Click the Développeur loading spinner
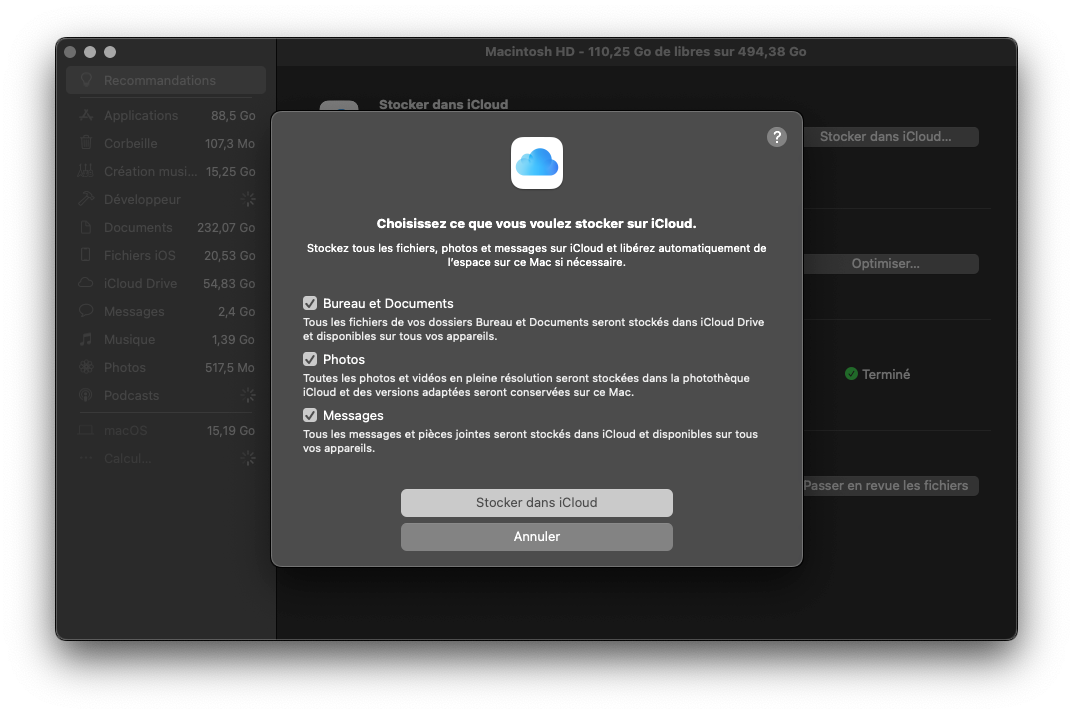Viewport: 1073px width, 714px height. point(248,199)
